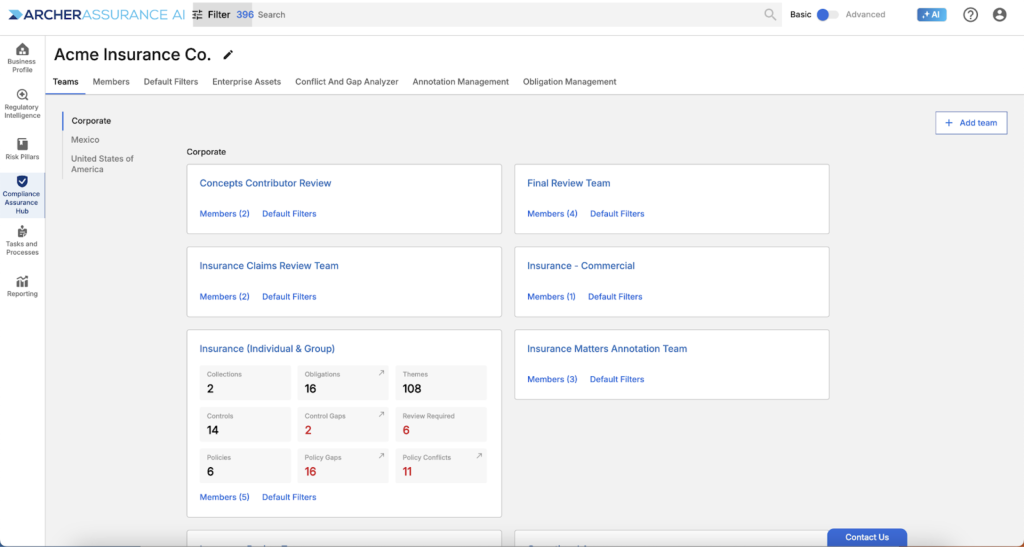1024x547 pixels.
Task: Click the Corporate section heading above cards
Action: [206, 152]
